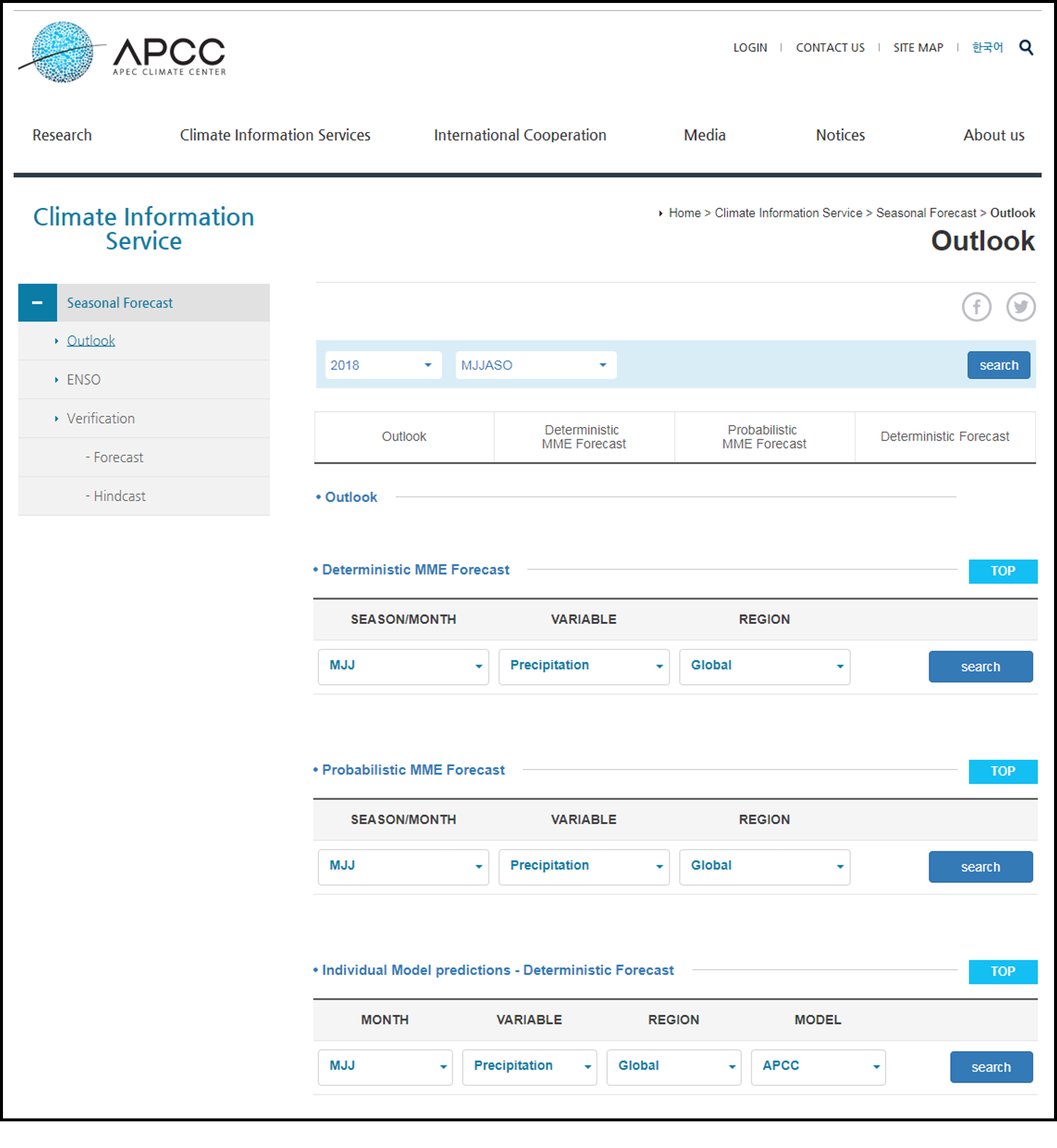
Task: Click TOP beside Probabilistic MME Forecast
Action: tap(1003, 771)
